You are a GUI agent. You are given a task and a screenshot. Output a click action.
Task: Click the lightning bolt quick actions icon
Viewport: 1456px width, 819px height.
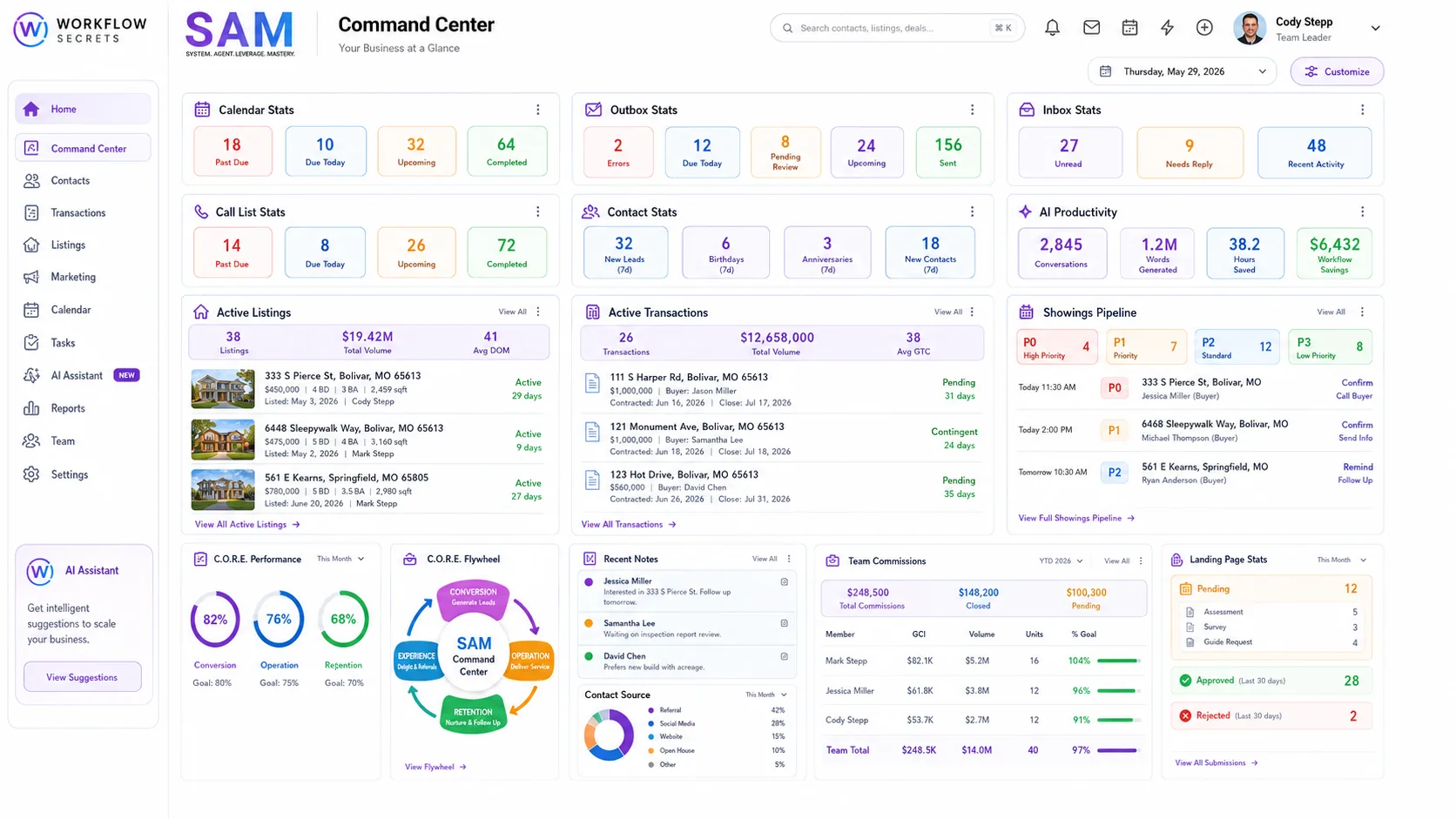pos(1167,28)
